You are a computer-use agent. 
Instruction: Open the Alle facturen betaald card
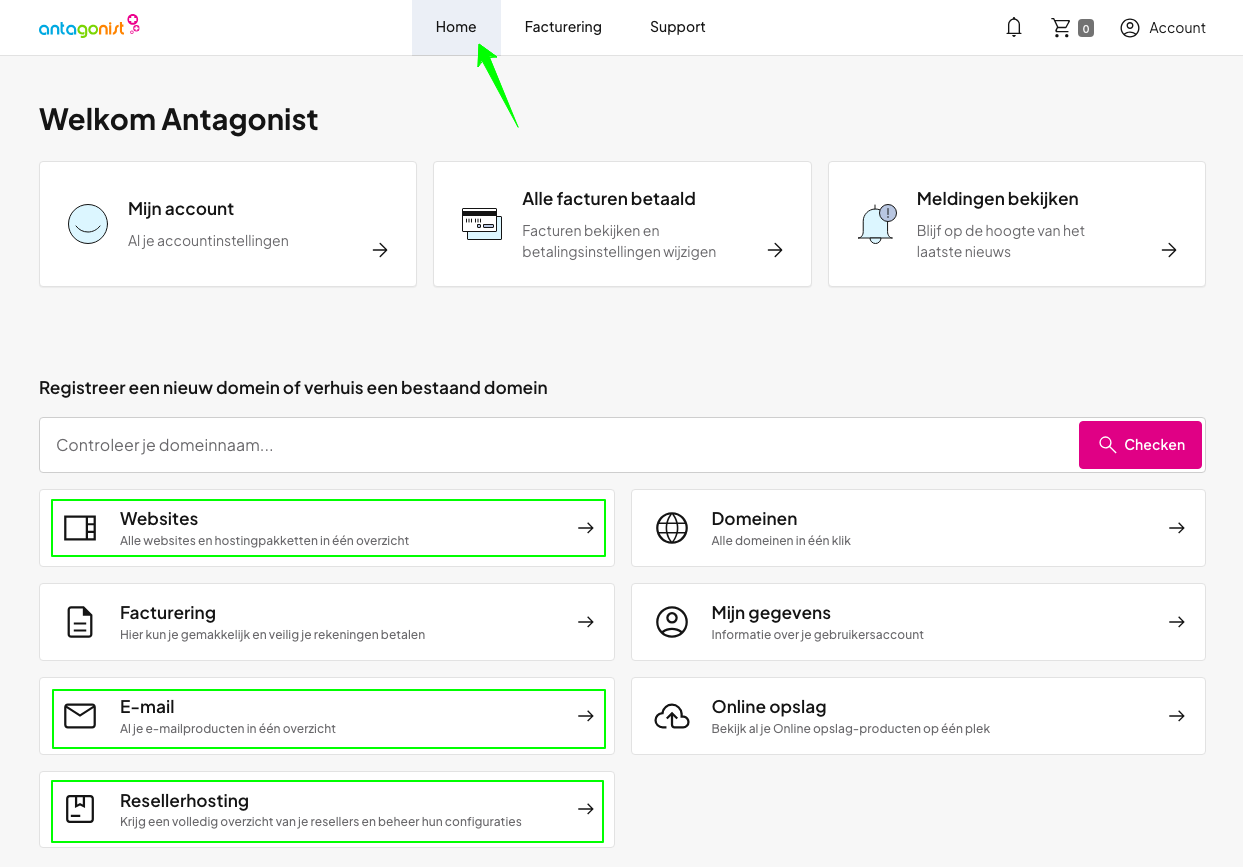point(622,224)
